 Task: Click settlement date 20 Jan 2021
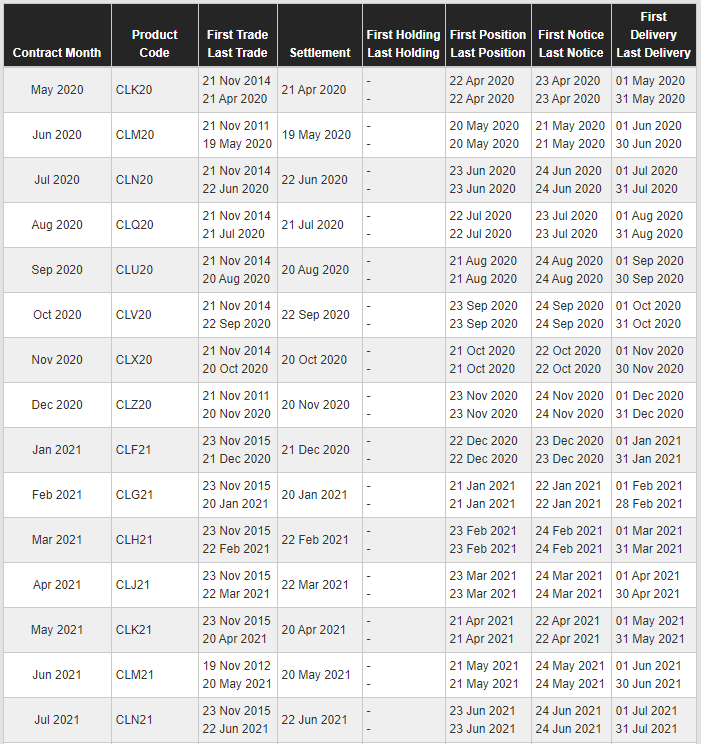pos(315,495)
